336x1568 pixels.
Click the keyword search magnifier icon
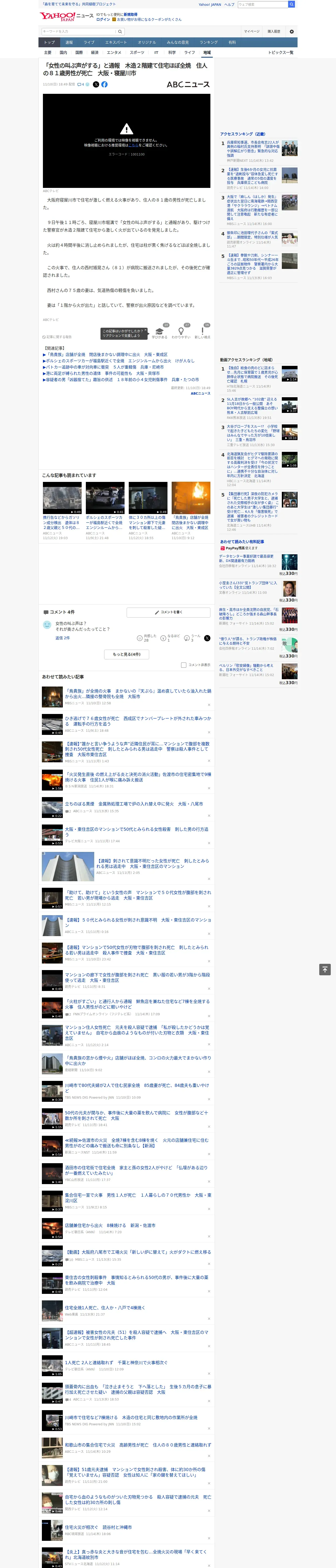coord(120,32)
